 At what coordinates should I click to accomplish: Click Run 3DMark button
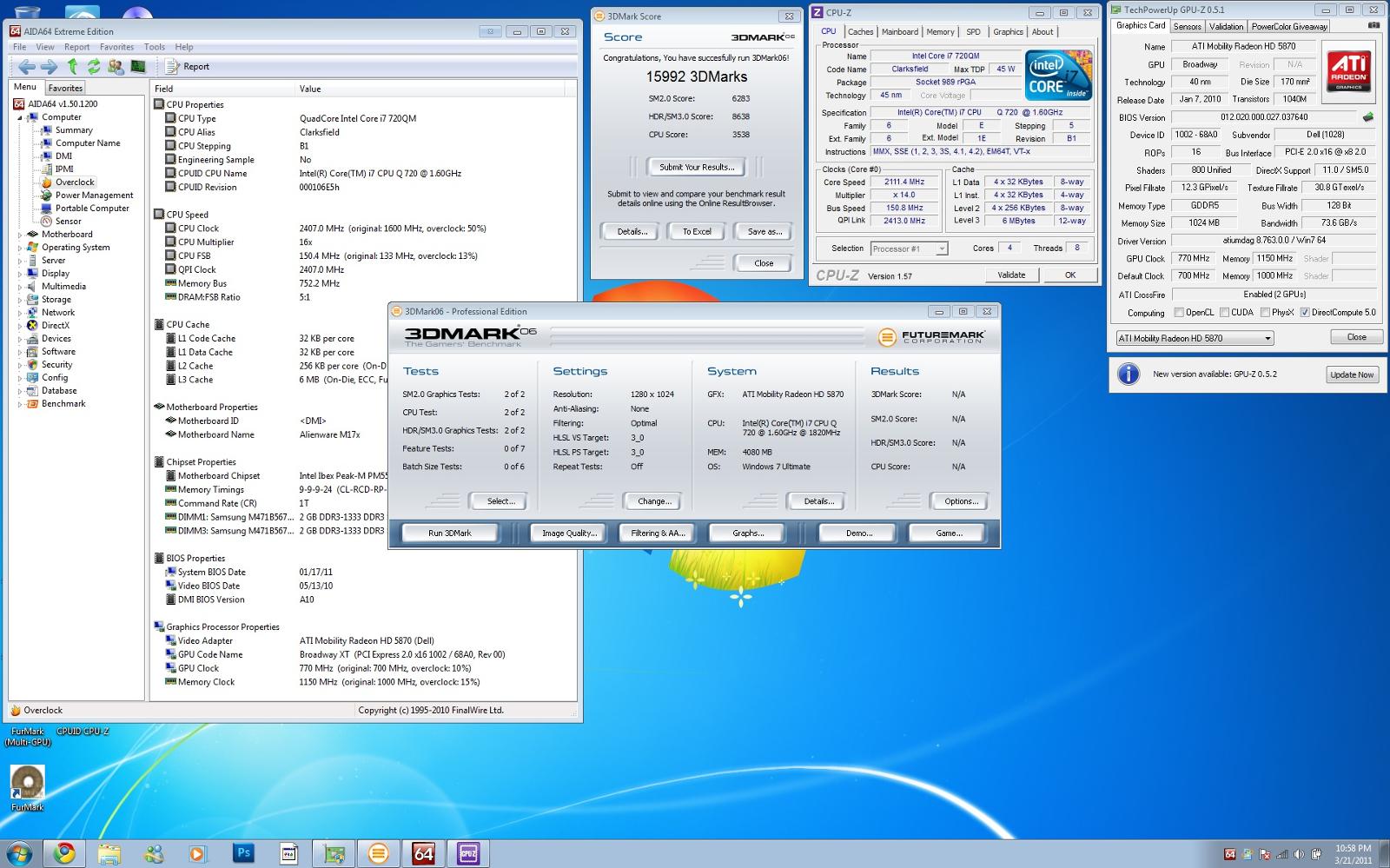click(x=450, y=533)
